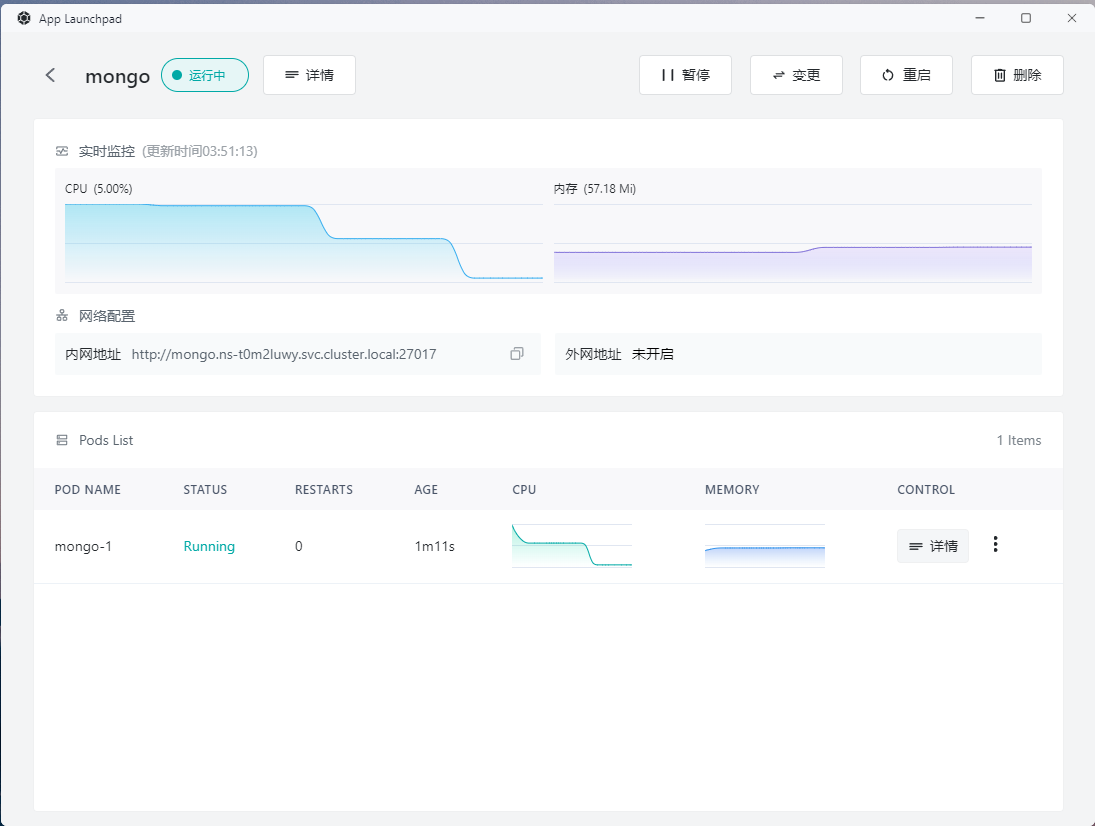The height and width of the screenshot is (826, 1095).
Task: Restart the app with 重启 button
Action: [906, 75]
